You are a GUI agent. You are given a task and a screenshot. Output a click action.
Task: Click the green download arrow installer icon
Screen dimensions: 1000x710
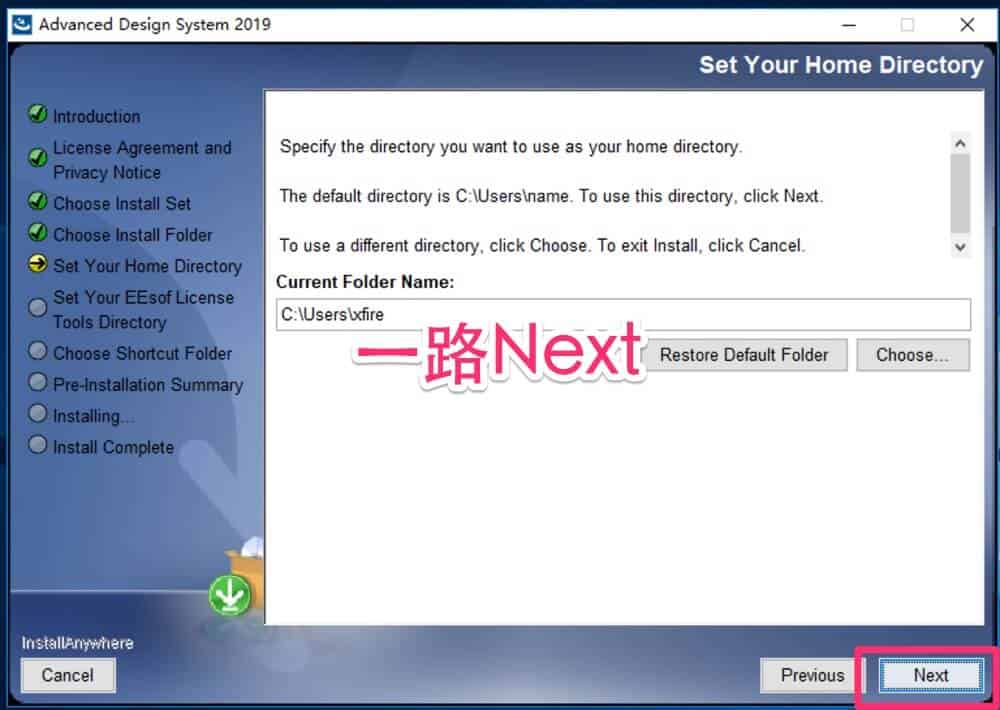[230, 596]
